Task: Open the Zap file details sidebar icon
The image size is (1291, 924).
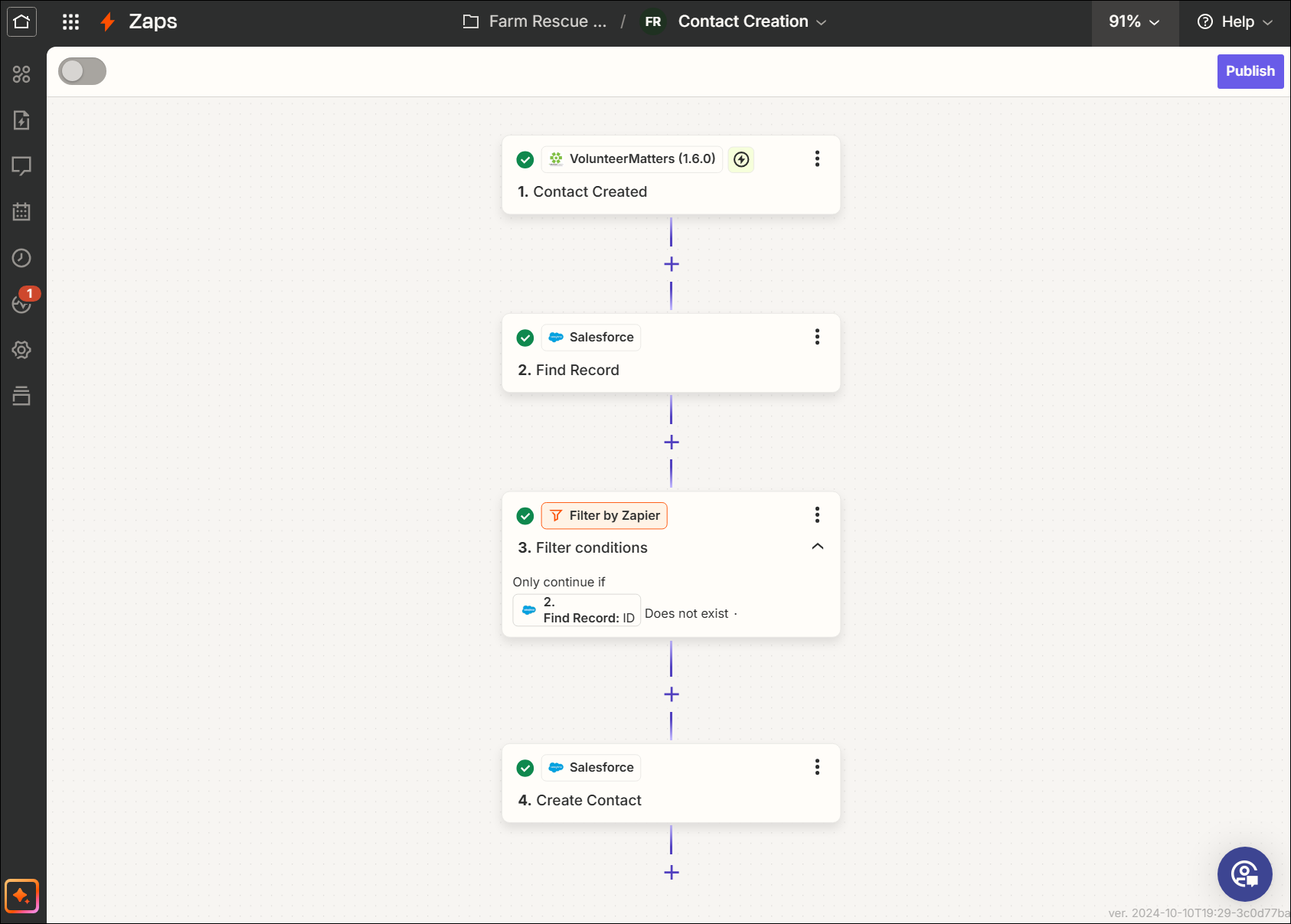Action: tap(21, 120)
